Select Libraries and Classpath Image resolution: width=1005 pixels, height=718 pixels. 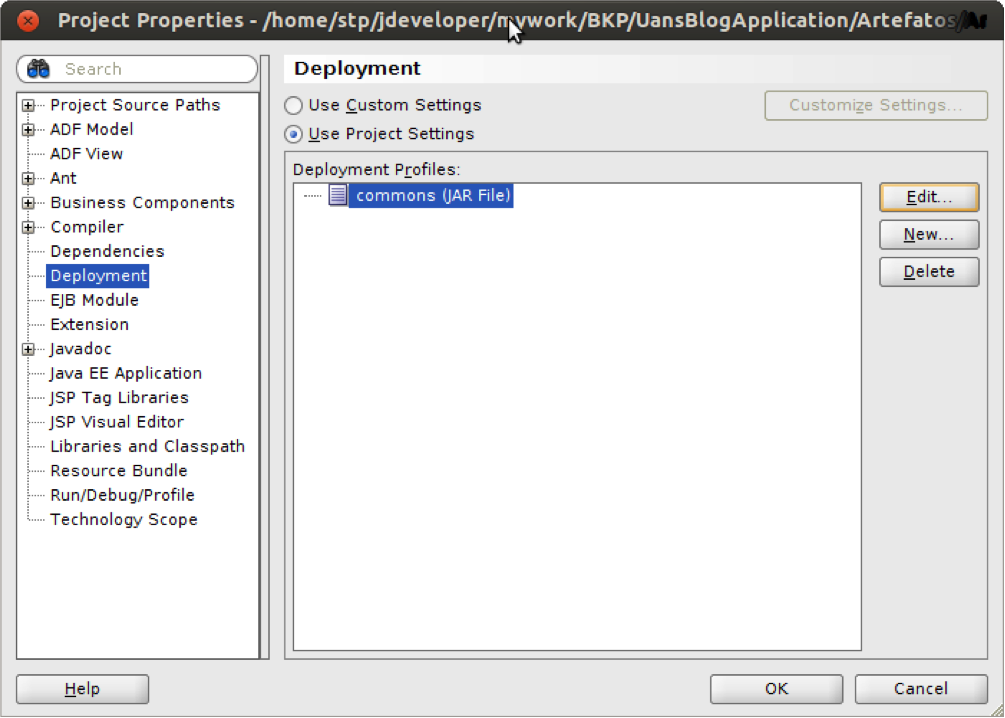[x=147, y=446]
